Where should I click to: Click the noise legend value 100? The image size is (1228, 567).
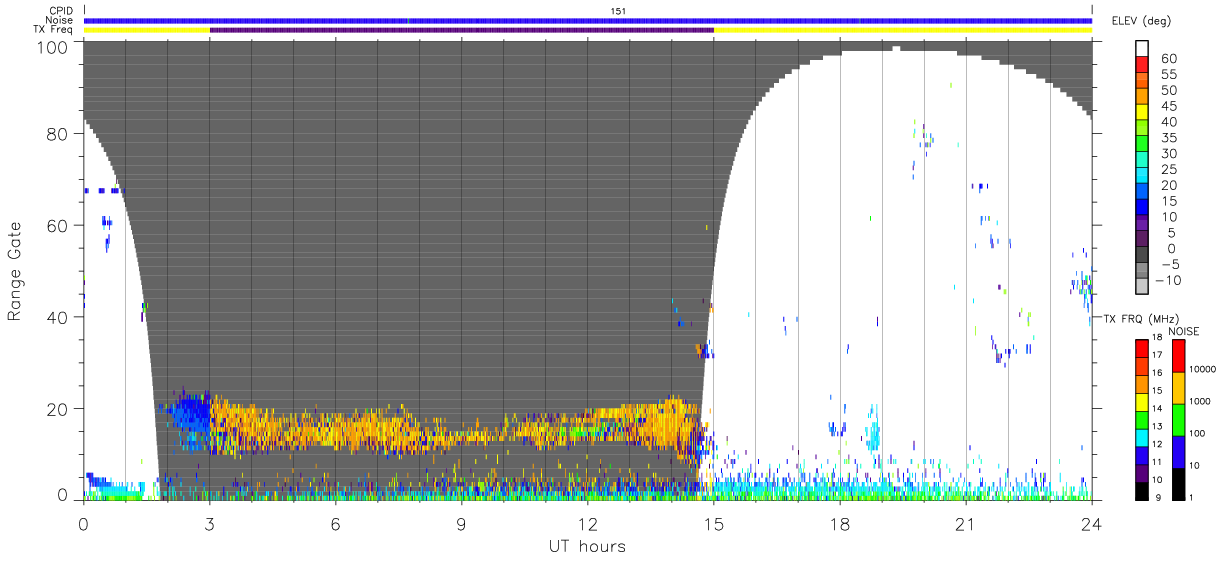click(x=1198, y=433)
